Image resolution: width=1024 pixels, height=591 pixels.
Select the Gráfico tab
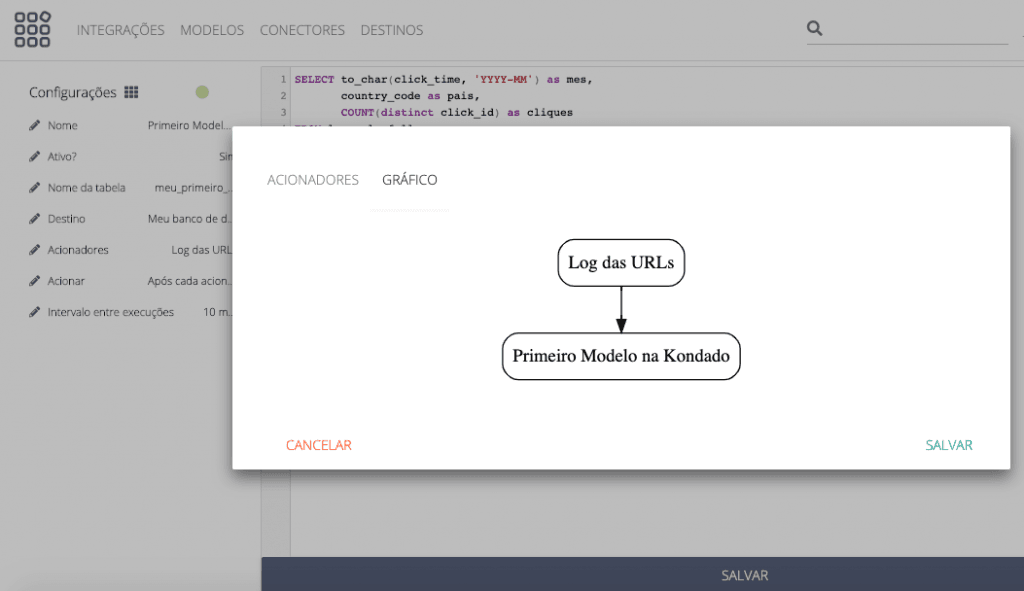(x=409, y=180)
